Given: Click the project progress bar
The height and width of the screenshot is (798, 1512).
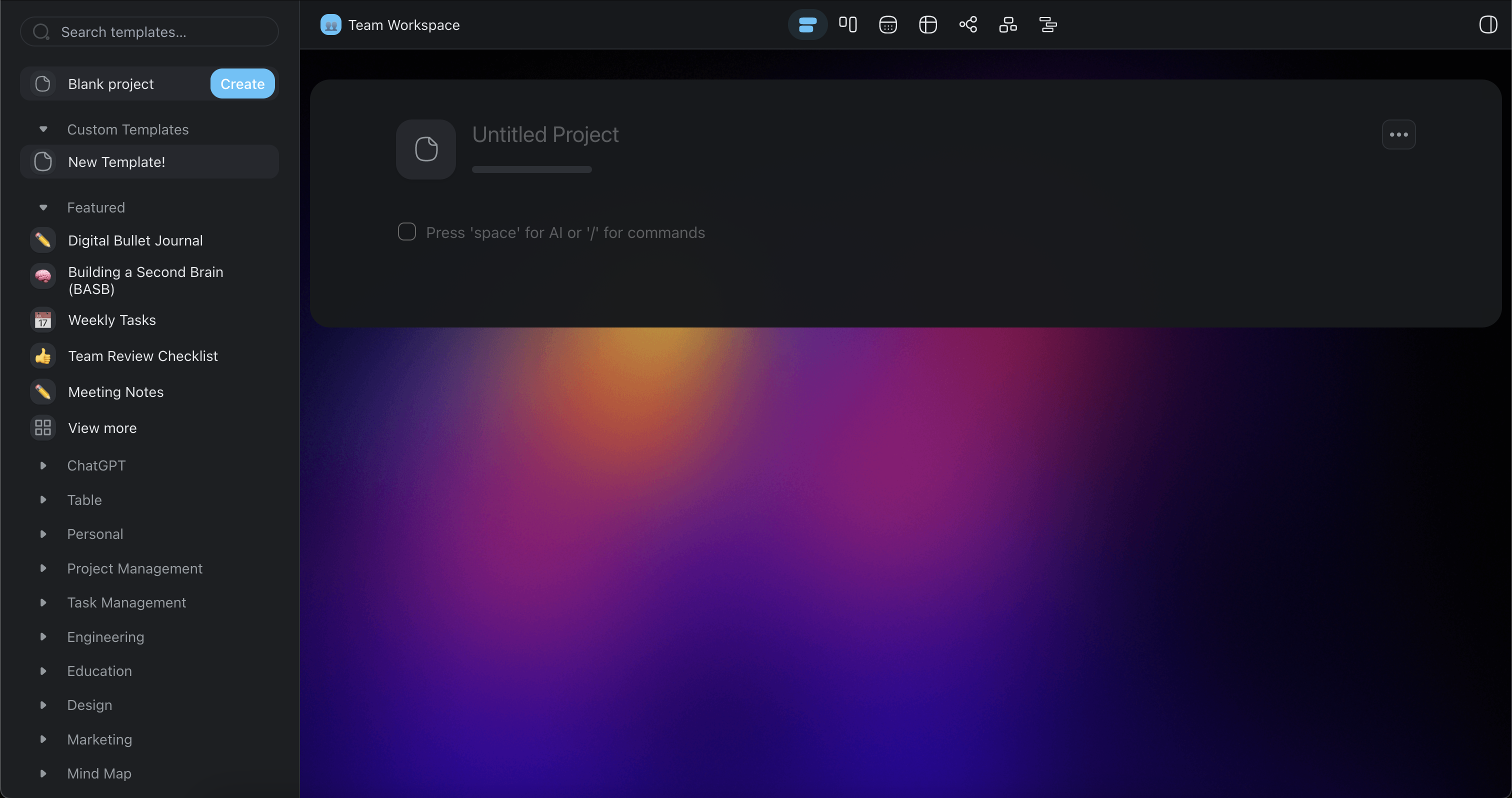Looking at the screenshot, I should [x=531, y=169].
